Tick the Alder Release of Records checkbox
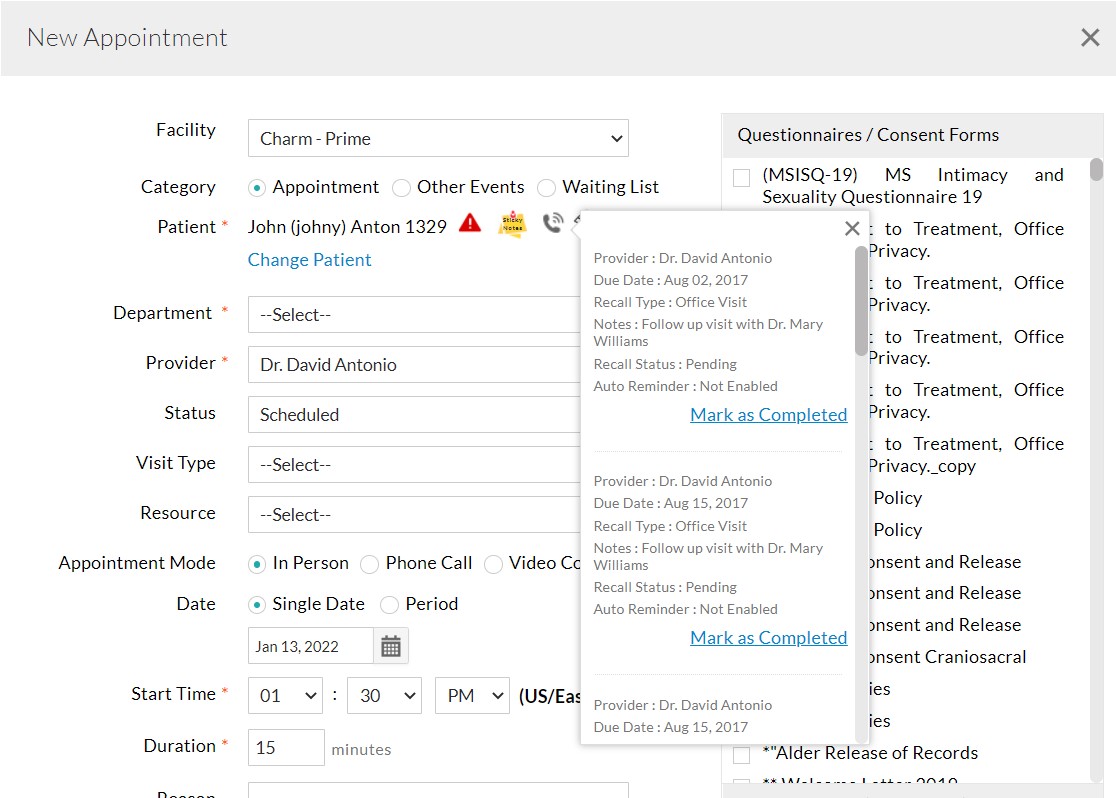The height and width of the screenshot is (798, 1116). click(x=741, y=754)
